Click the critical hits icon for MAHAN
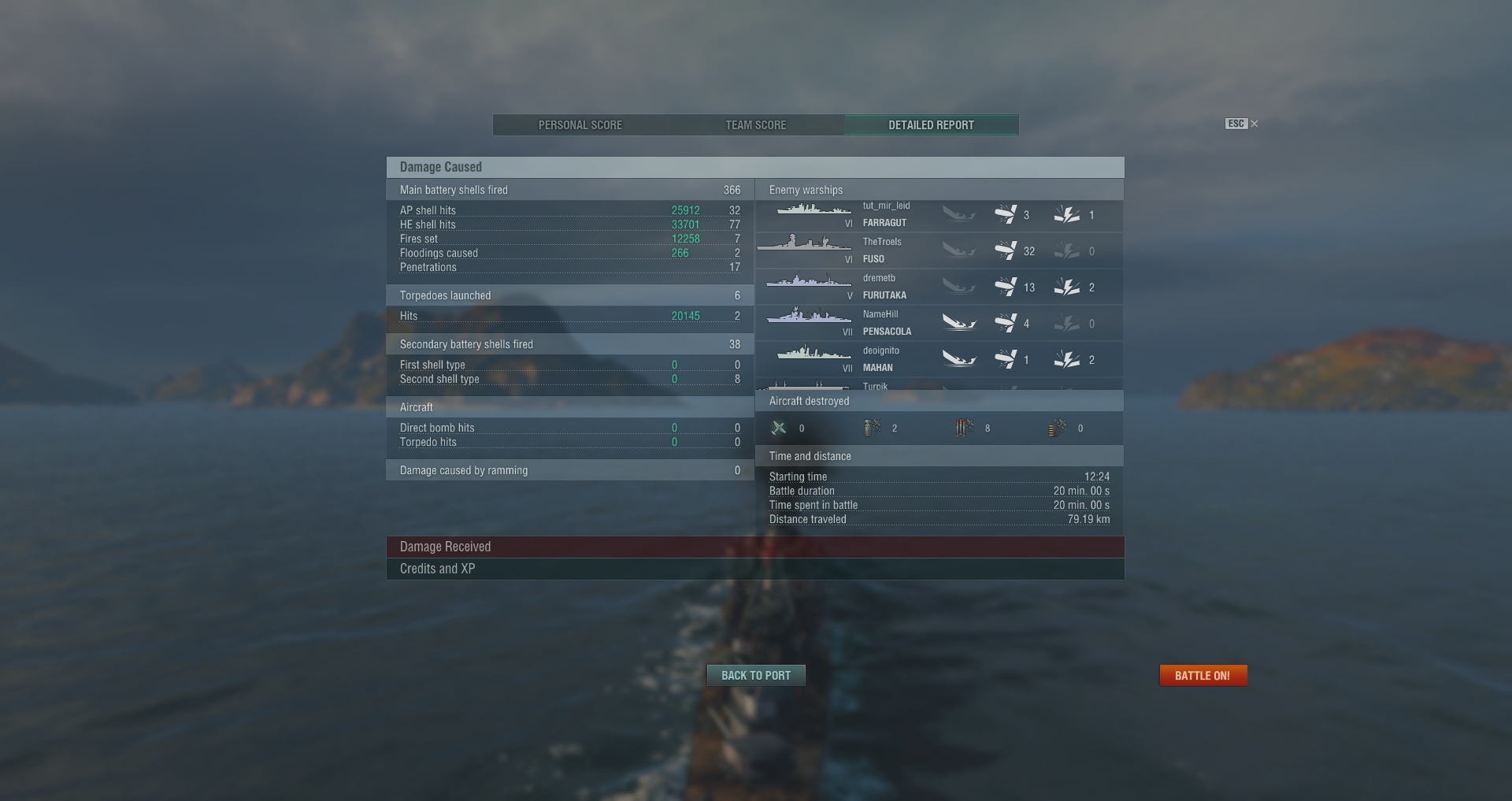Screen dimensions: 1512x801 (1067, 360)
